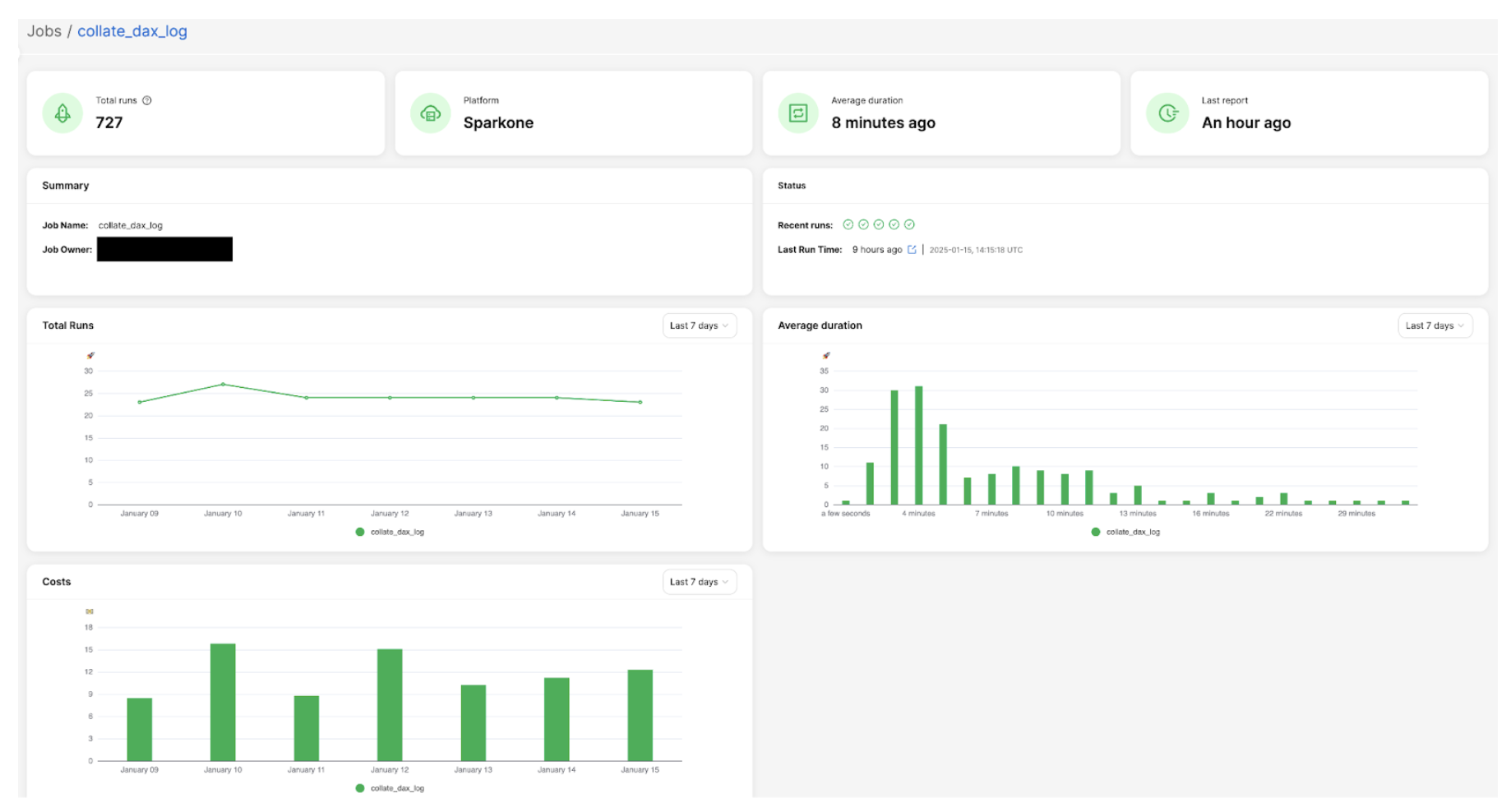Click the rocket icon above Total Runs chart
Screen dimensions: 1511x812
90,355
